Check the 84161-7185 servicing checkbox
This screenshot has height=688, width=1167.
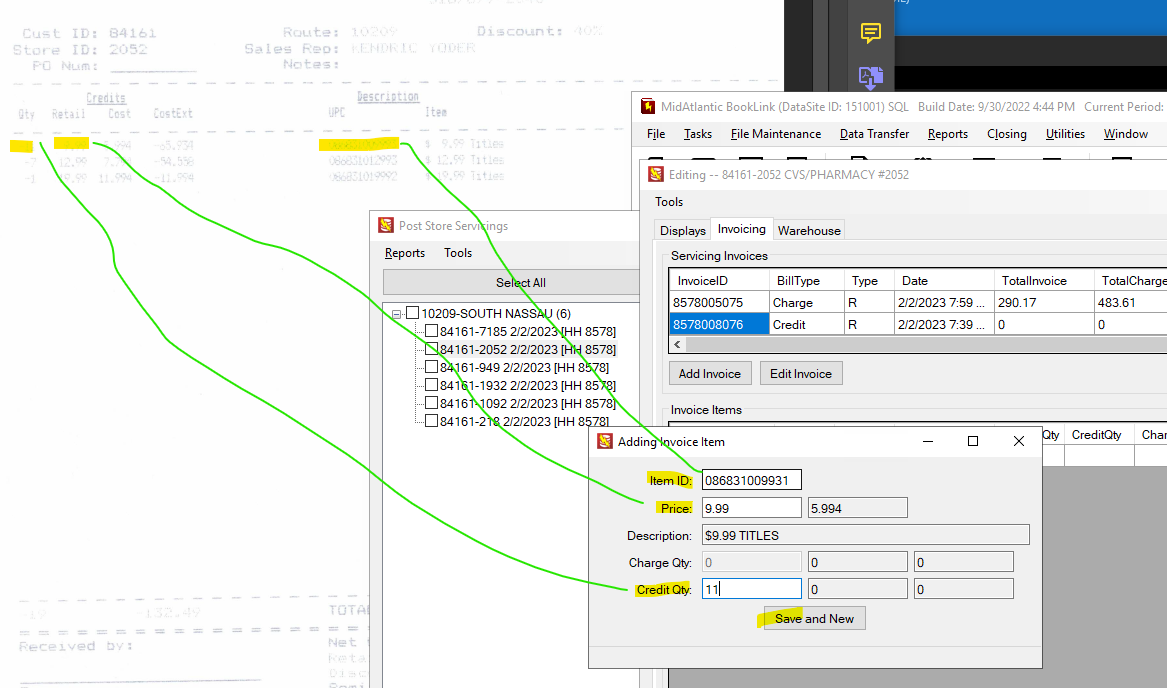tap(431, 331)
